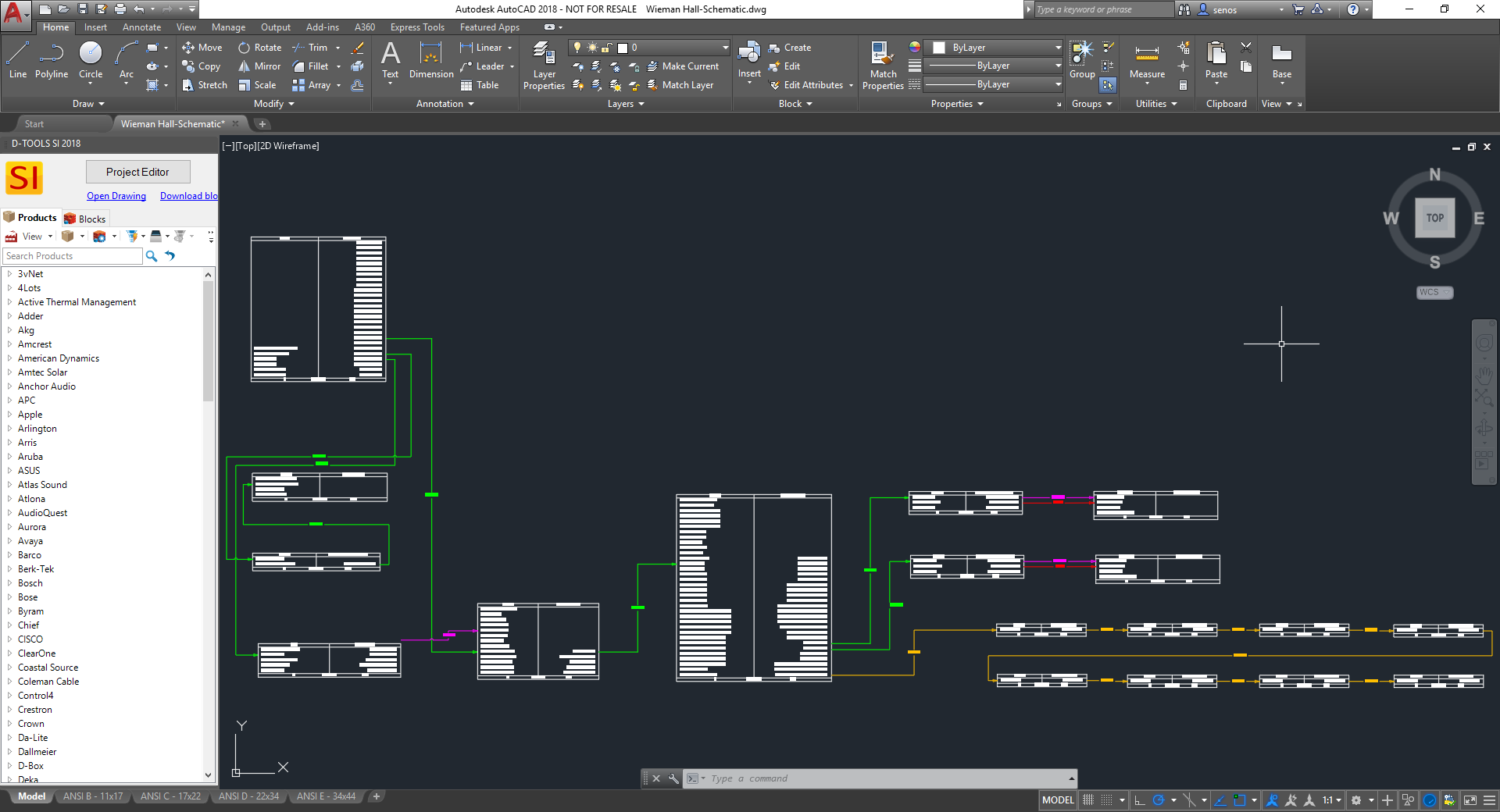The height and width of the screenshot is (812, 1500).
Task: Expand the Annotation panel
Action: click(x=445, y=104)
